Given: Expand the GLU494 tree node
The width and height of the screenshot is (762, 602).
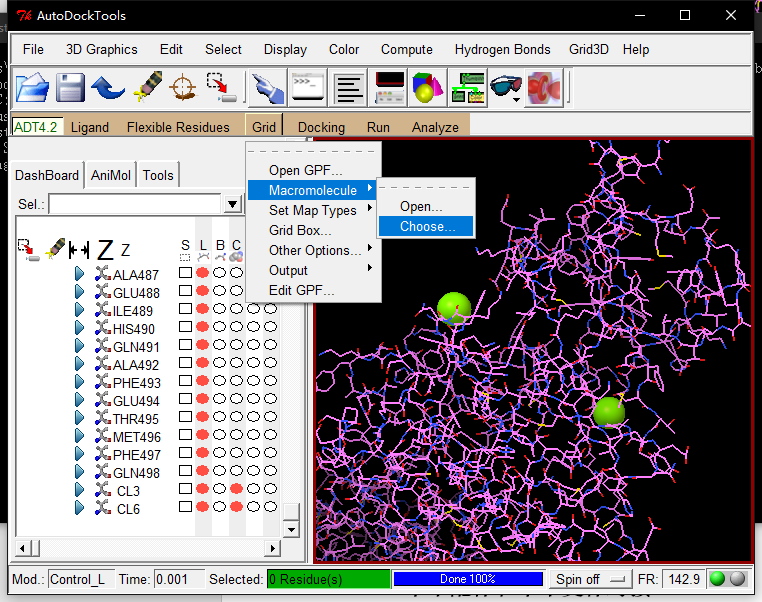Looking at the screenshot, I should pos(80,399).
